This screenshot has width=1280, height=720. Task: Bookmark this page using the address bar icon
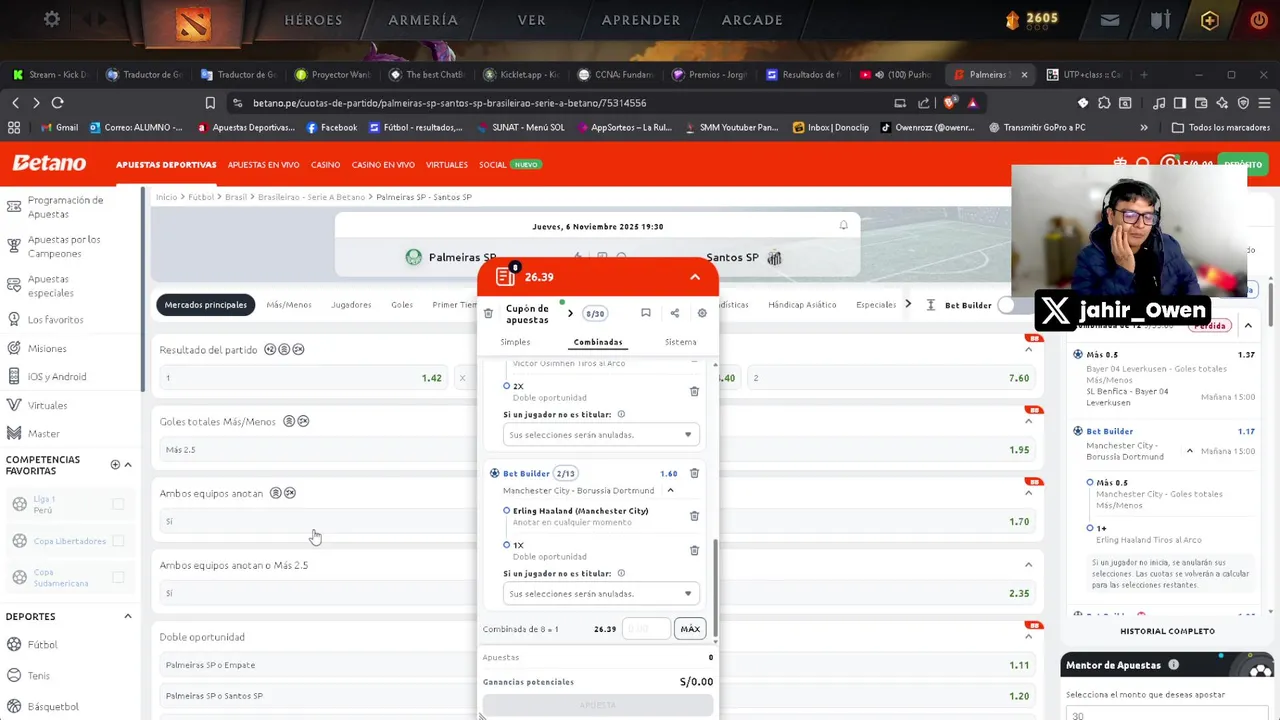(x=210, y=102)
